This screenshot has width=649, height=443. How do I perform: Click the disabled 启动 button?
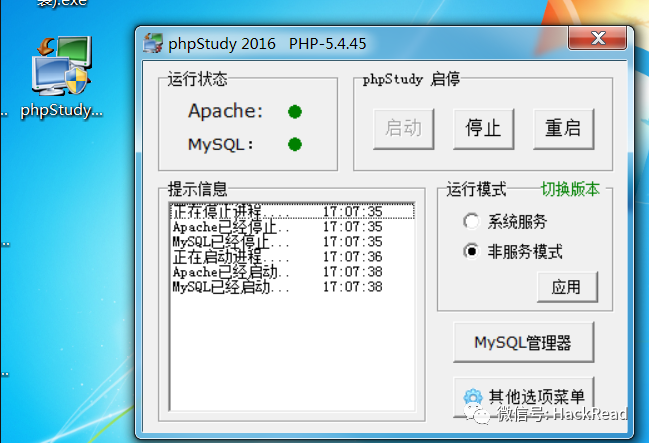click(x=404, y=129)
